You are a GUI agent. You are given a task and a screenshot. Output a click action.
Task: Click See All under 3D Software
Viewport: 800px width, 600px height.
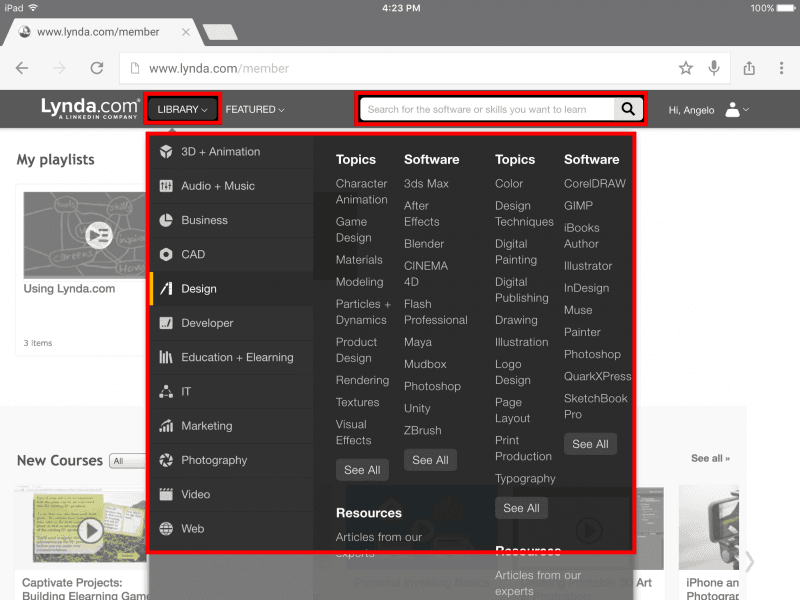pyautogui.click(x=430, y=460)
